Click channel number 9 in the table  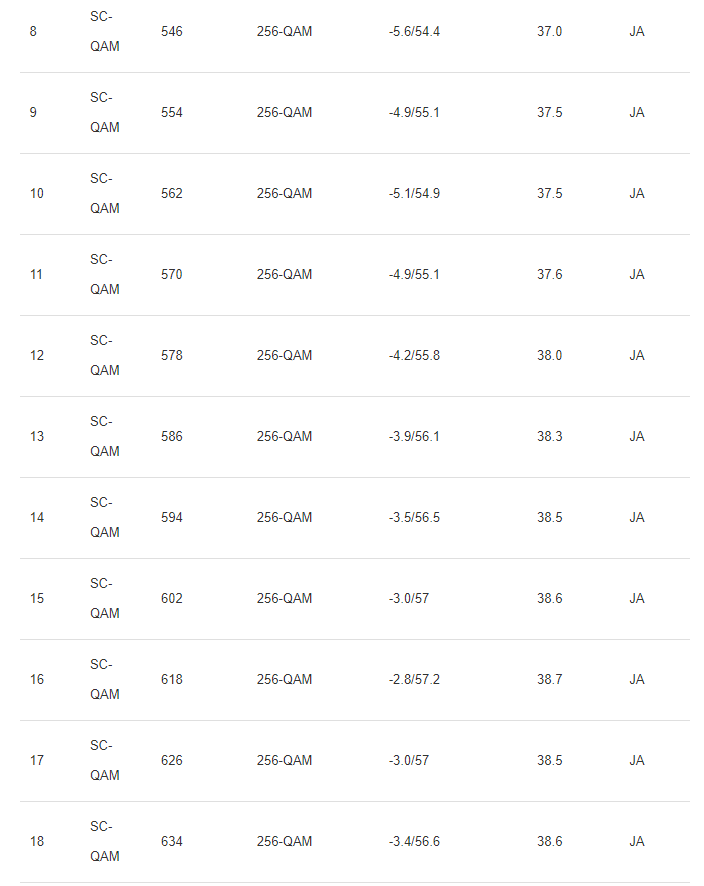click(x=33, y=113)
